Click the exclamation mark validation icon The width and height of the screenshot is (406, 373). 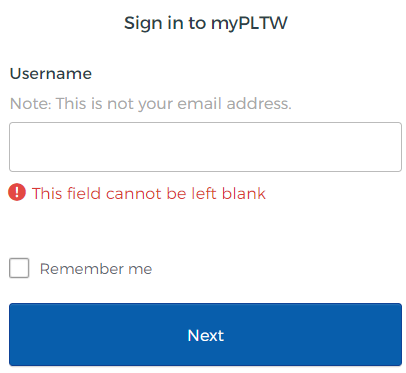coord(17,192)
